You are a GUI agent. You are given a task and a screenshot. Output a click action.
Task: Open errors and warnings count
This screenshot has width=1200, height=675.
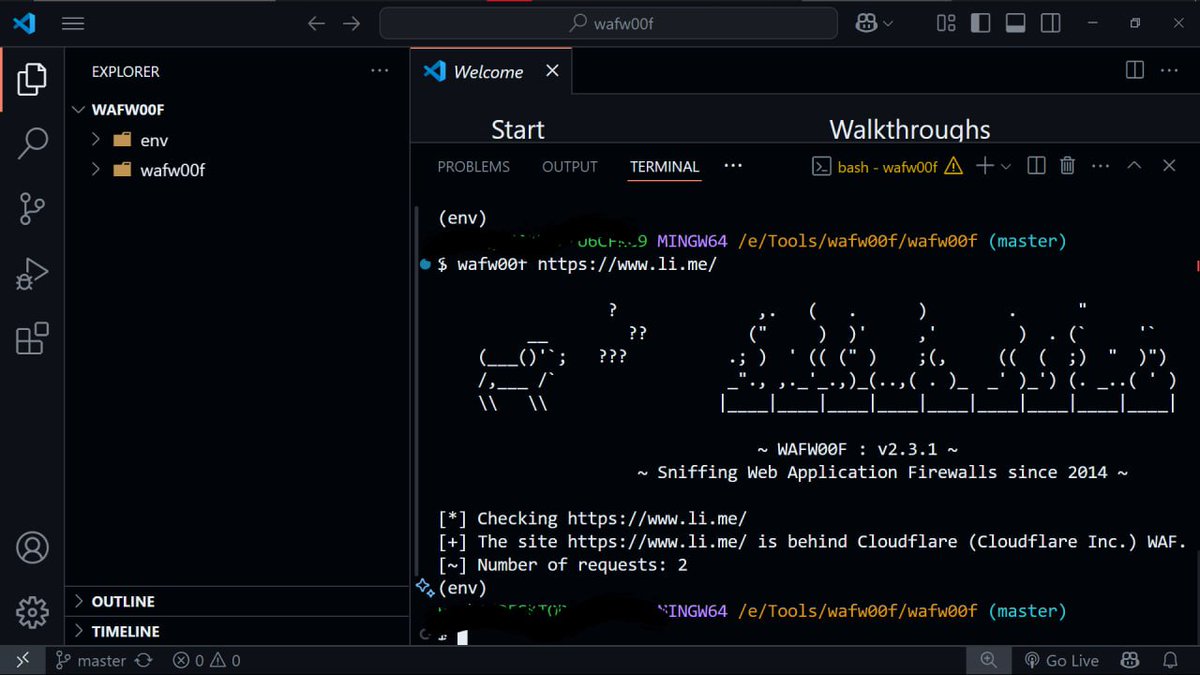[x=207, y=661]
